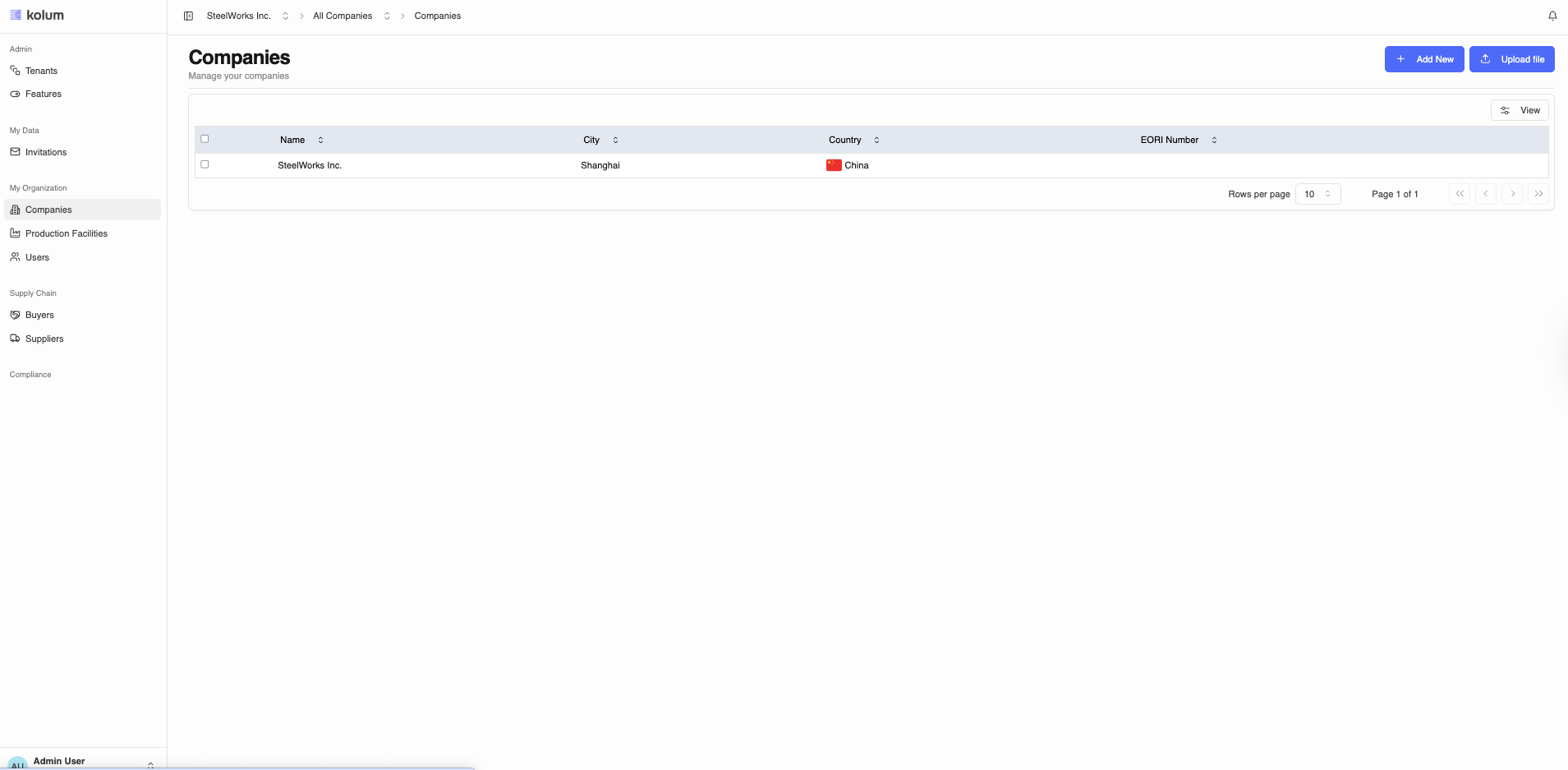
Task: Select all rows with header checkbox
Action: (205, 139)
